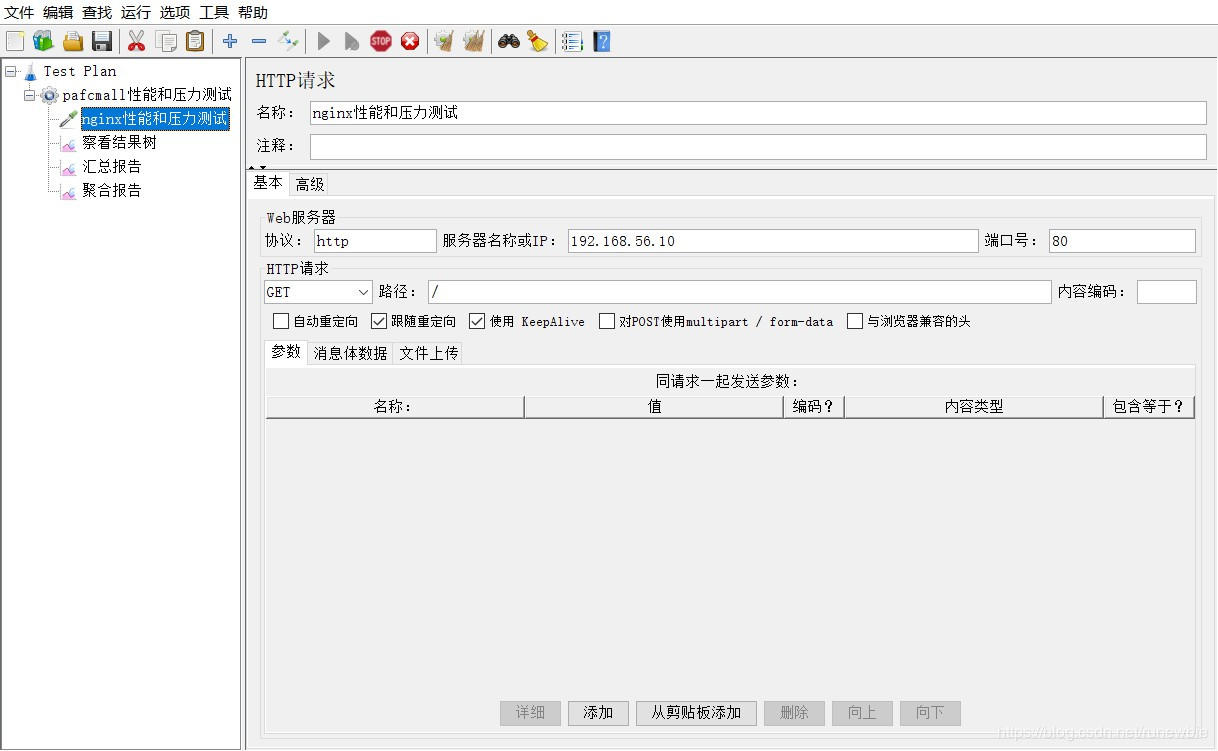This screenshot has width=1218, height=751.
Task: Open the Help question mark icon
Action: point(601,41)
